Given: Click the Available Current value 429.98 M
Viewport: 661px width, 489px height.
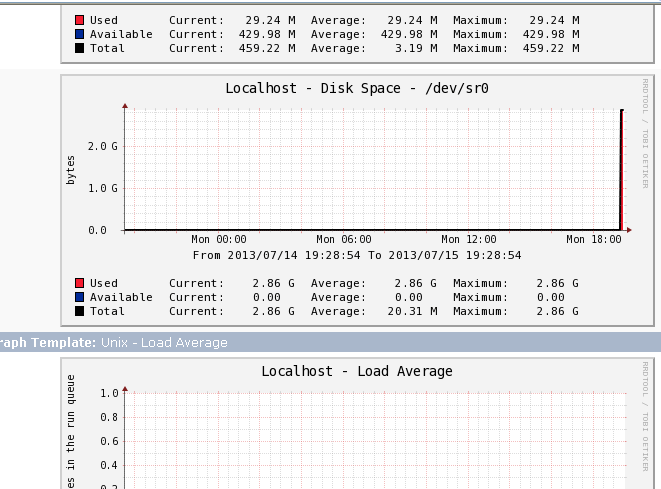Looking at the screenshot, I should [x=267, y=34].
